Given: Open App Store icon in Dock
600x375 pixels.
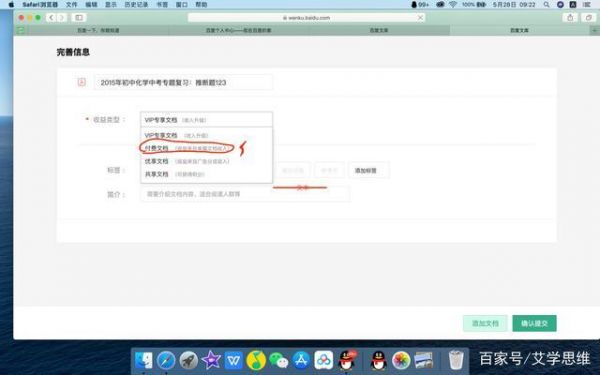Looking at the screenshot, I should 301,360.
